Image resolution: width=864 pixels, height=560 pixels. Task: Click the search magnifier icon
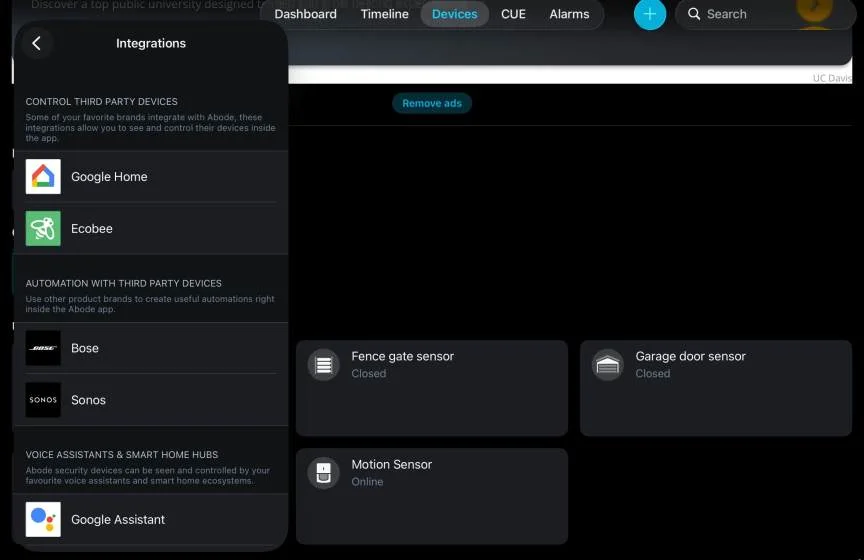click(x=694, y=14)
